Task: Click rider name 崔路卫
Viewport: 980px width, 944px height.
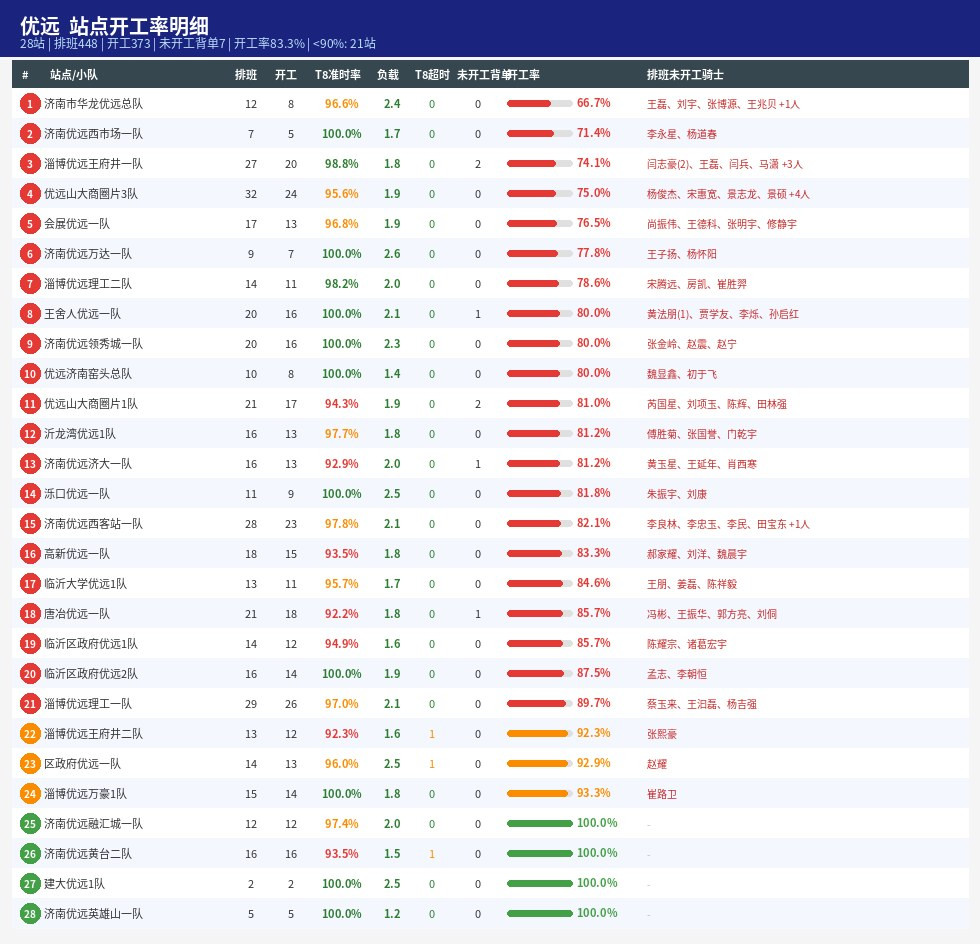Action: click(x=661, y=794)
